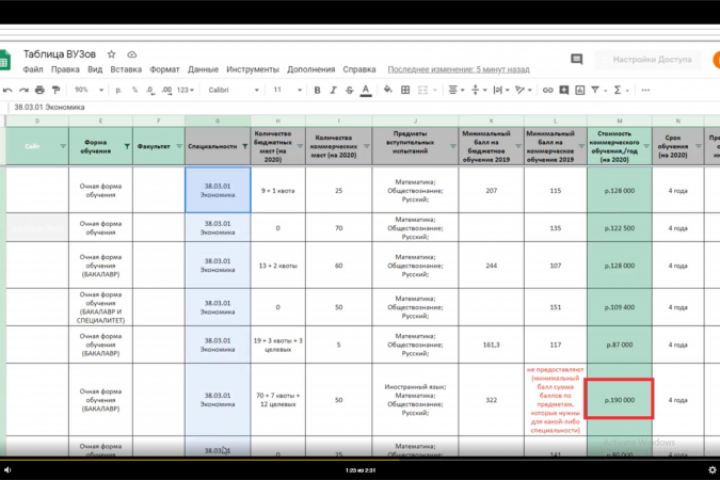720x480 pixels.
Task: Open the text wrapping dropdown
Action: coord(501,90)
